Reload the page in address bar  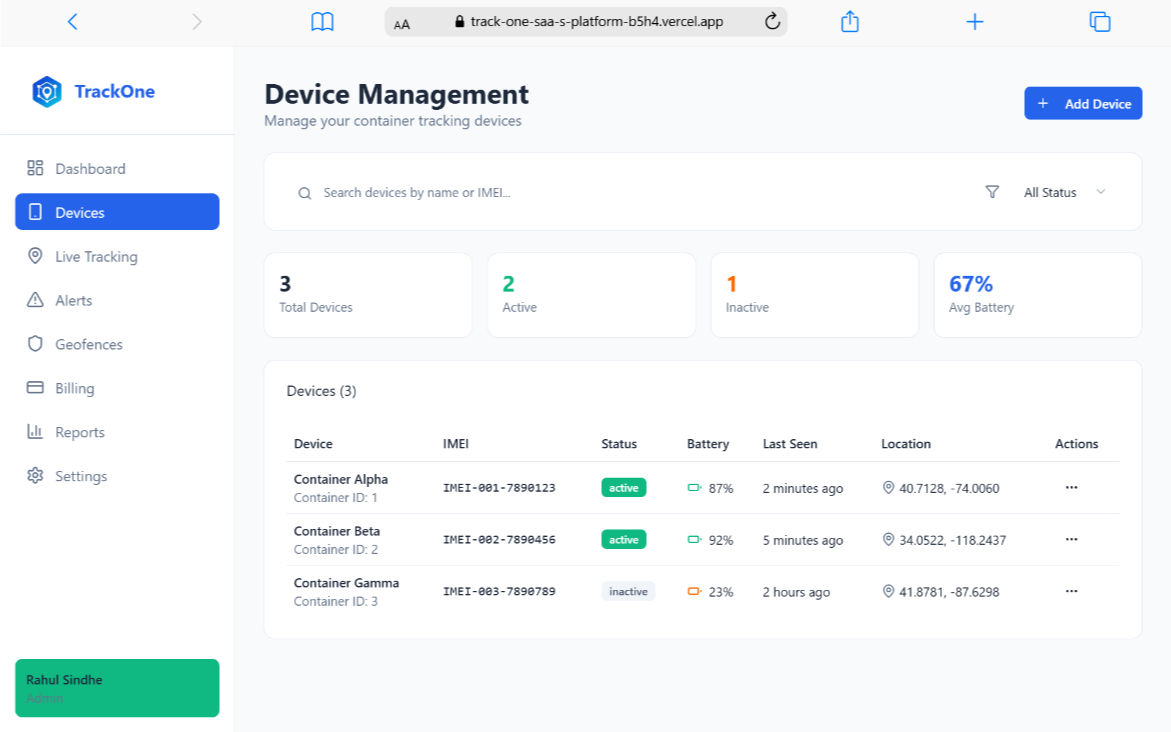772,22
